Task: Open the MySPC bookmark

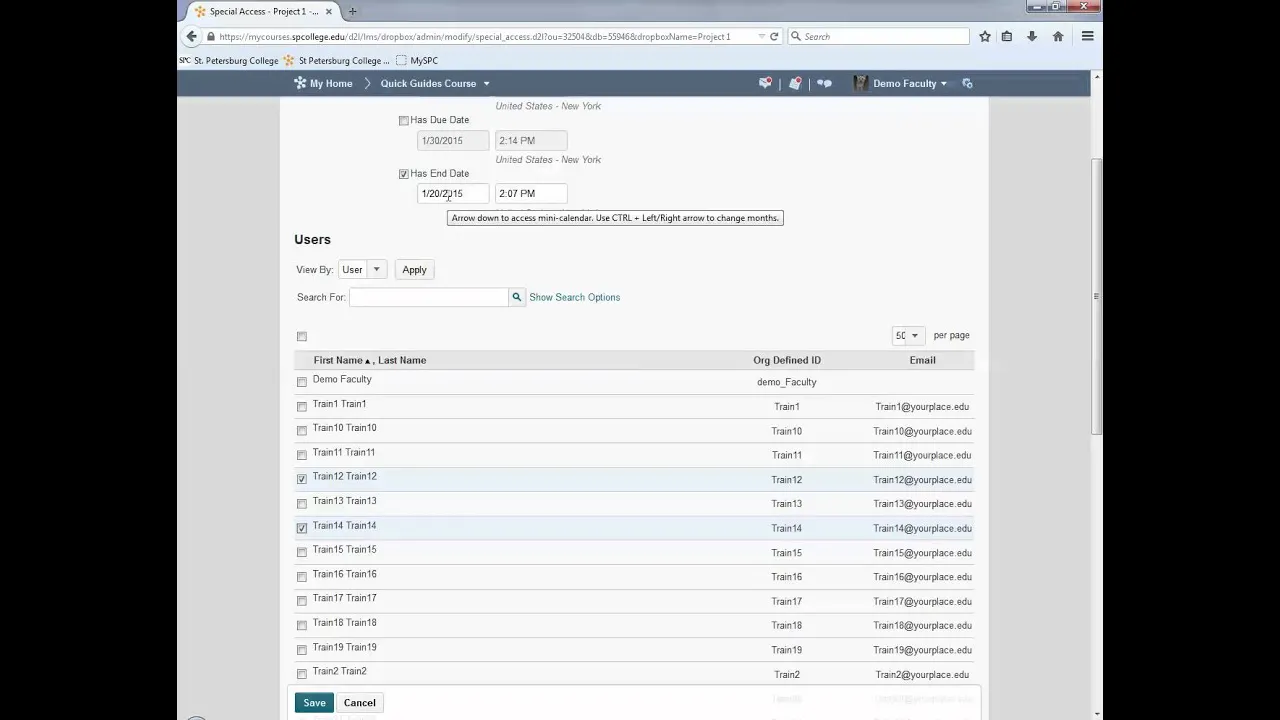Action: tap(417, 60)
